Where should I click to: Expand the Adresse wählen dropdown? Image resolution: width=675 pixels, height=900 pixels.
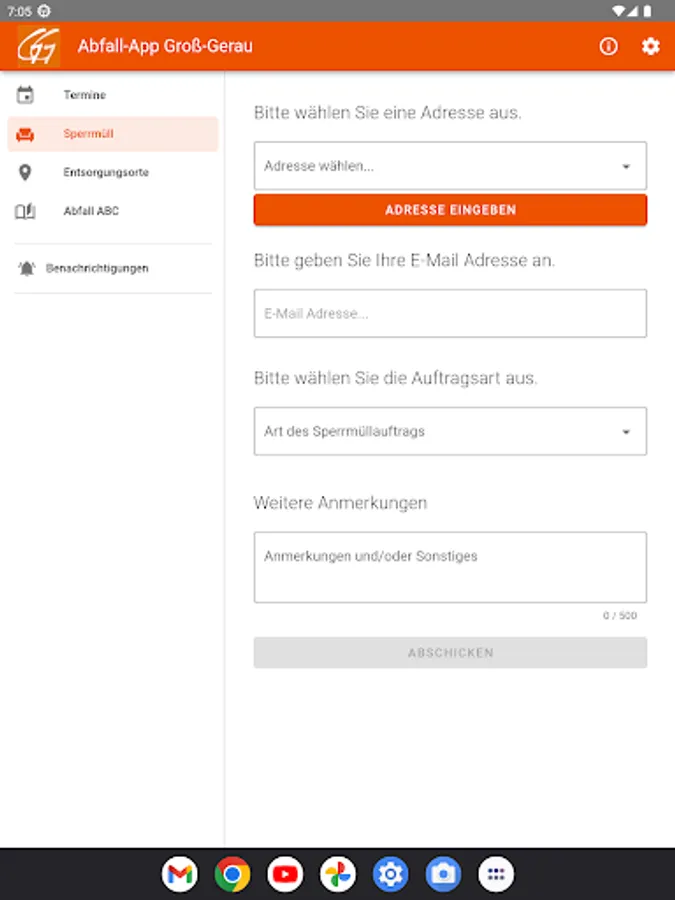pos(451,166)
